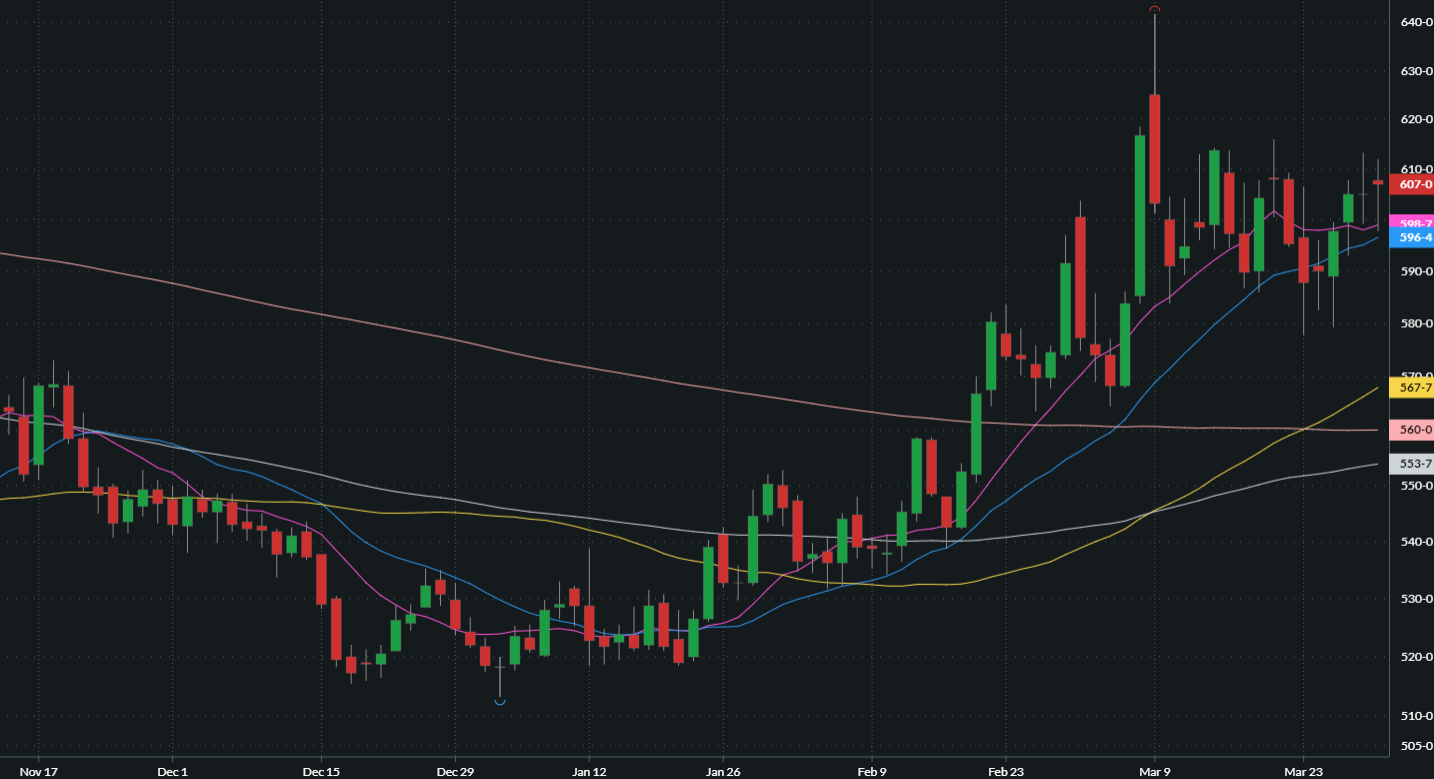Click the Dec 15 date label

click(321, 772)
